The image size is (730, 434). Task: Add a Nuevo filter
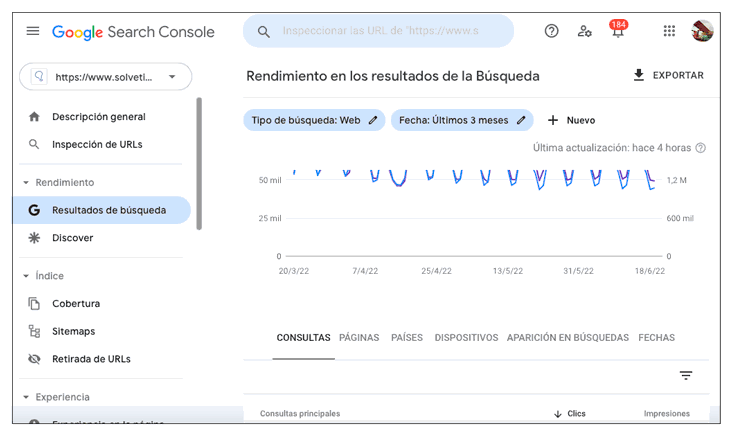[x=571, y=120]
